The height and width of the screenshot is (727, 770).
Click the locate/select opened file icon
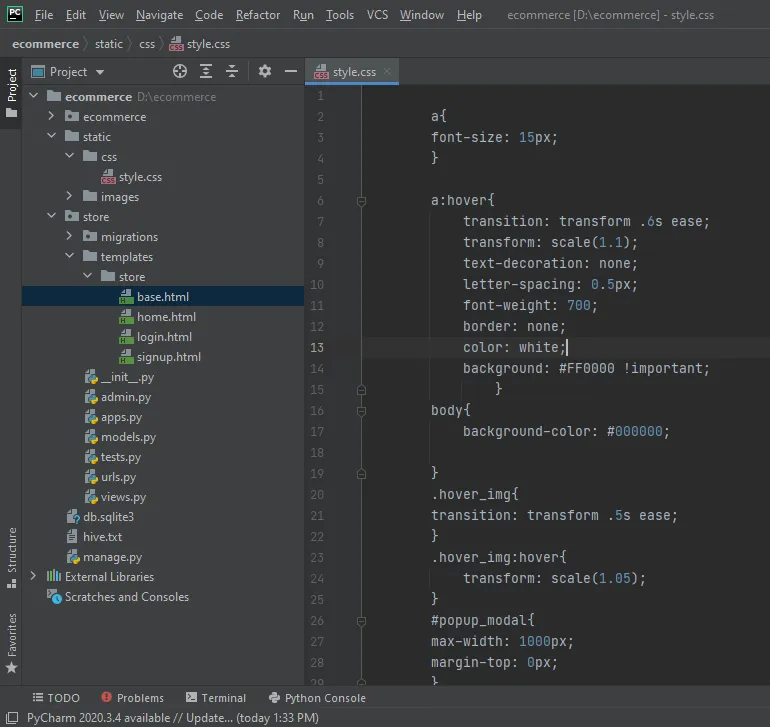click(x=180, y=72)
